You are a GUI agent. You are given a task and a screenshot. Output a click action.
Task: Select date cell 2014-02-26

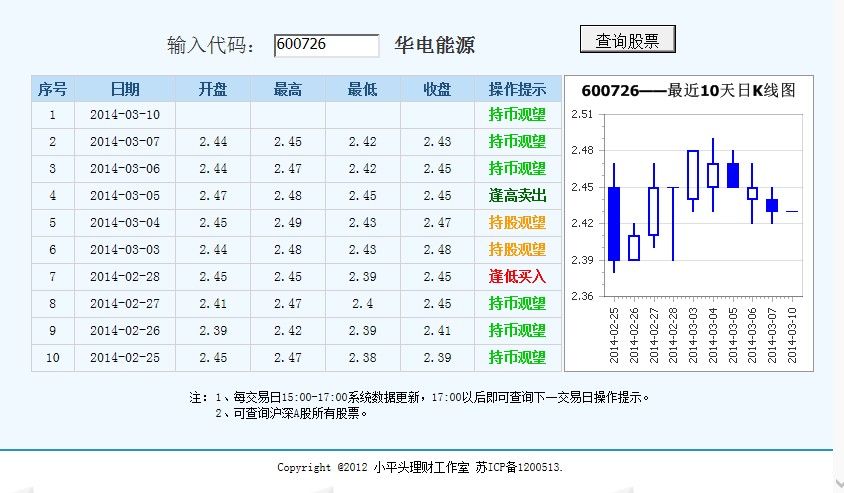125,330
